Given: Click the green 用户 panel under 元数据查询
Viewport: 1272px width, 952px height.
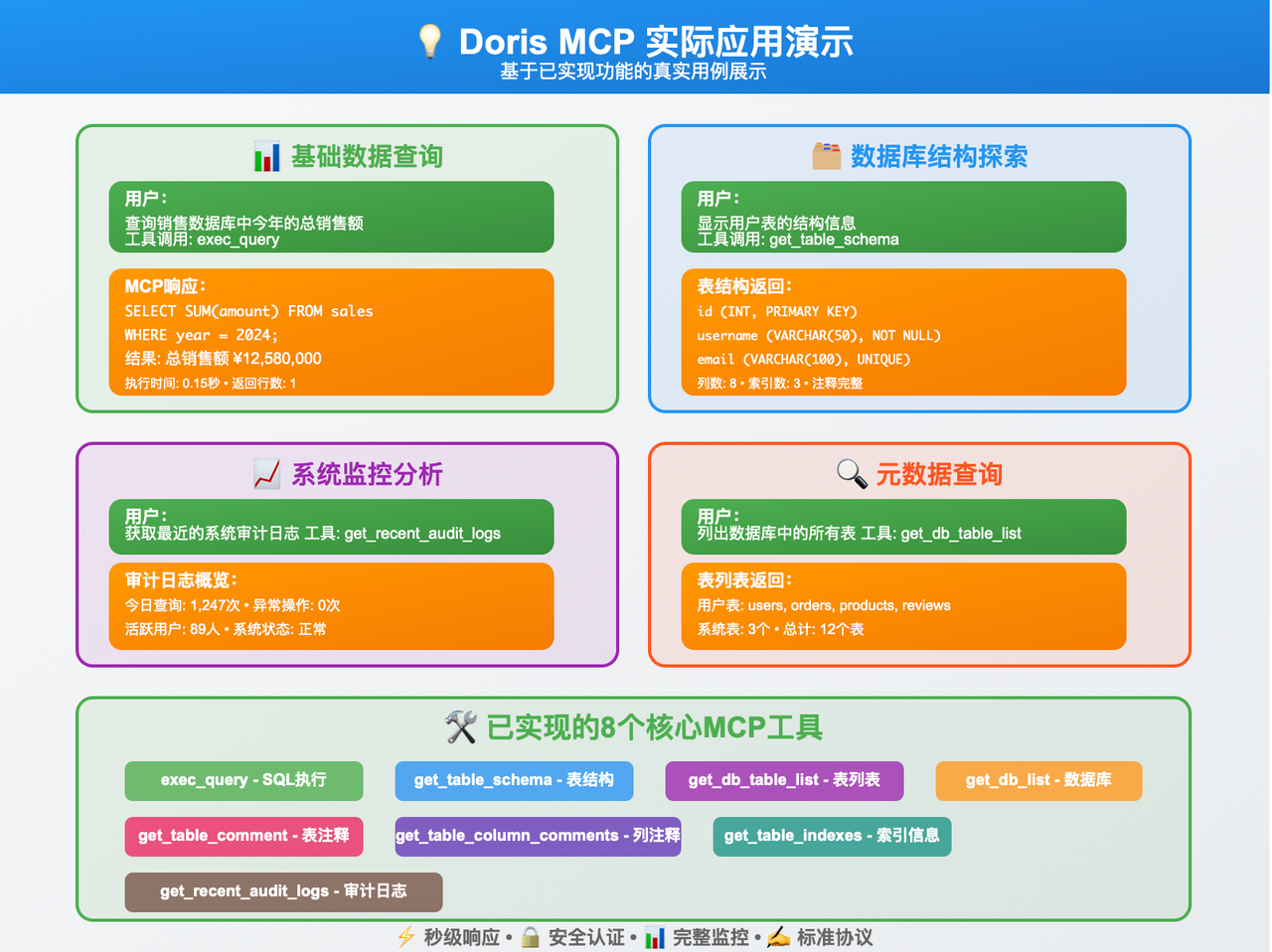Looking at the screenshot, I should [x=902, y=527].
